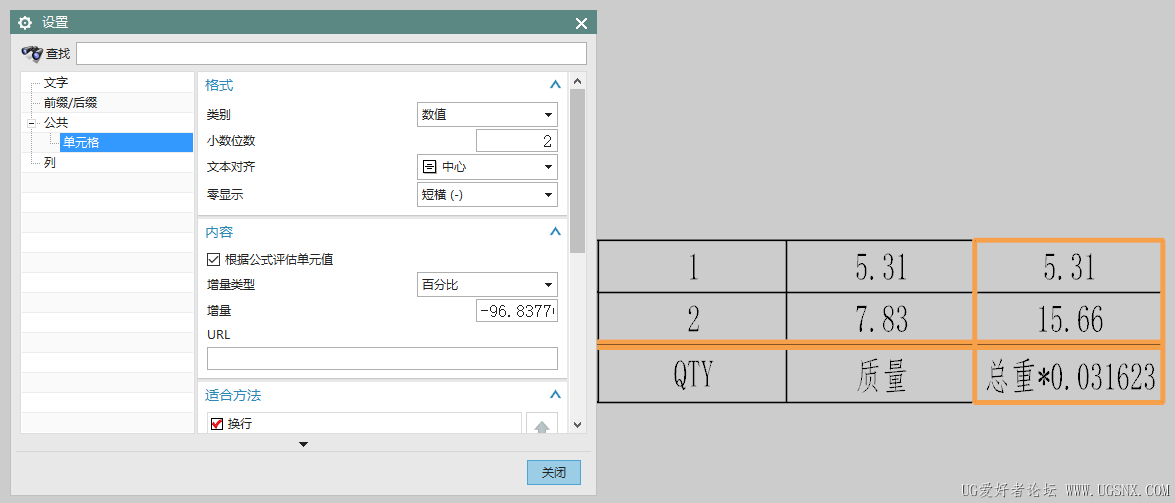This screenshot has height=503, width=1175.
Task: Click the binoculars find icon
Action: [32, 53]
